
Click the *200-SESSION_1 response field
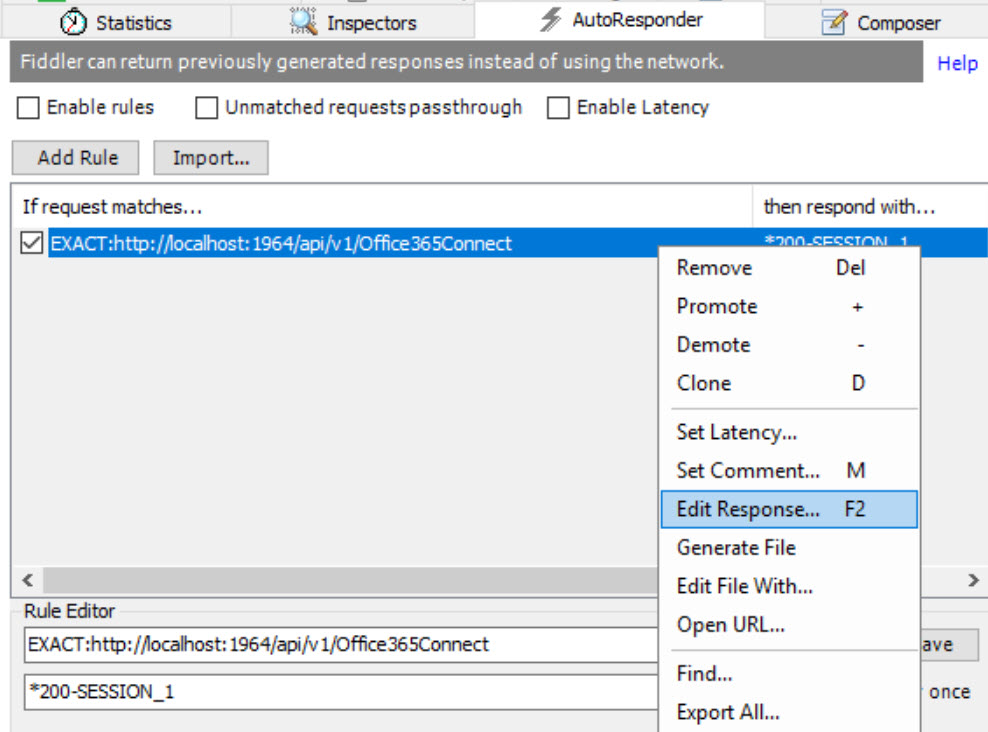click(x=340, y=691)
